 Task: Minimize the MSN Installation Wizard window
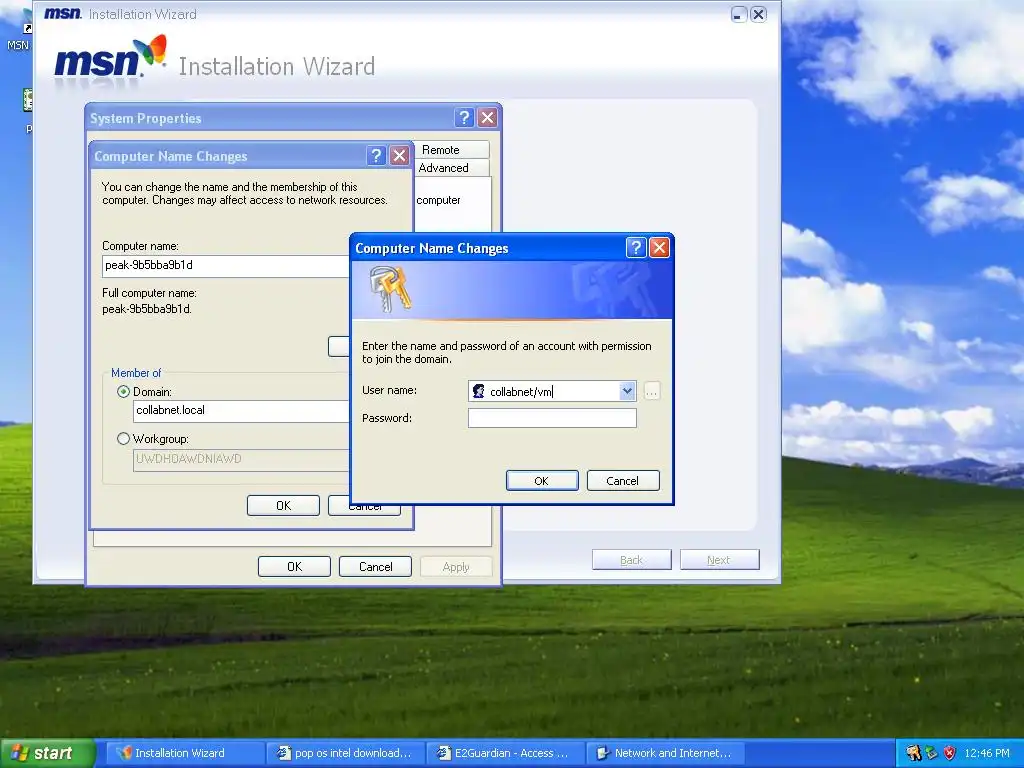(x=739, y=14)
